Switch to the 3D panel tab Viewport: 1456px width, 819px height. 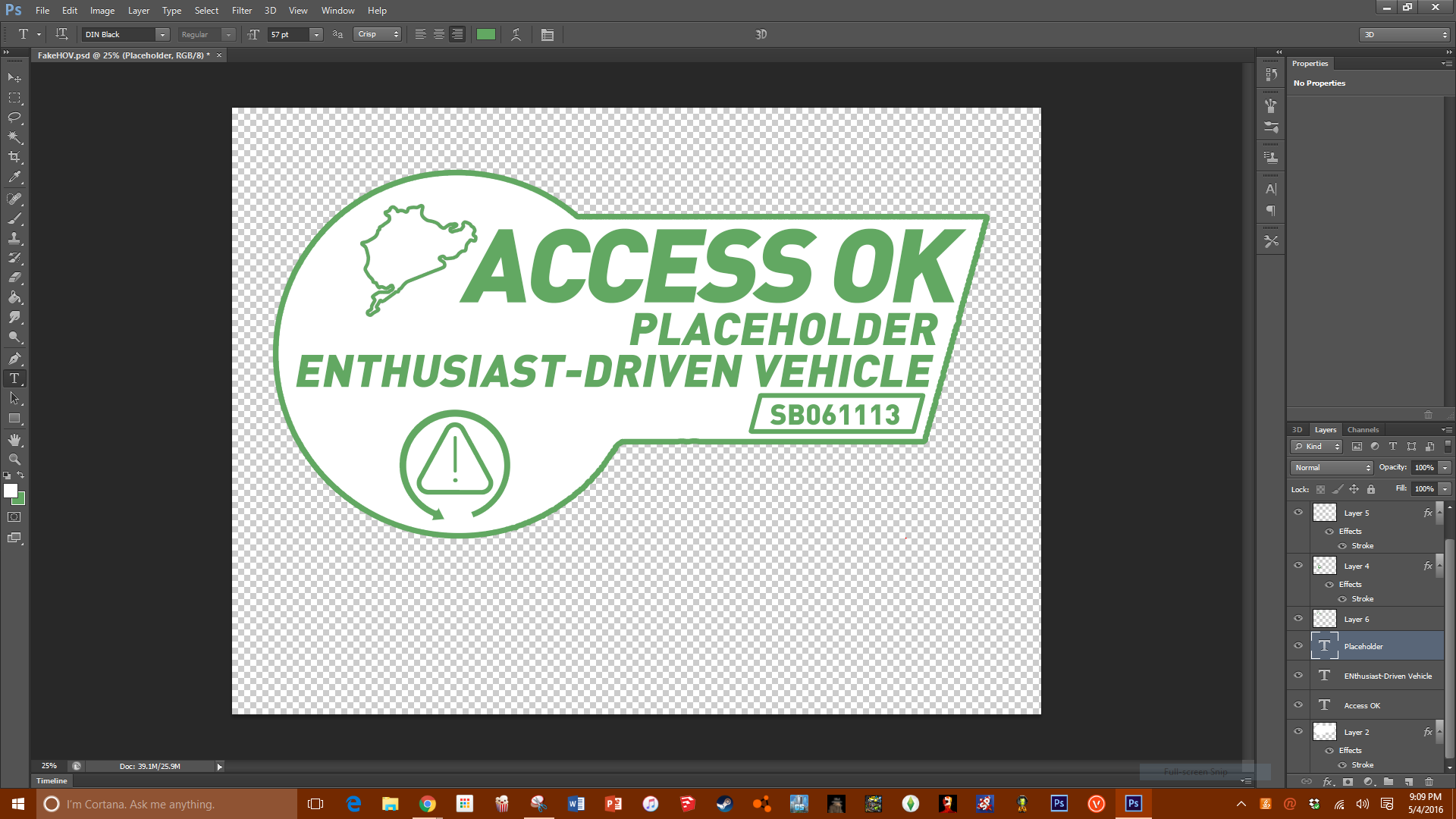(1298, 429)
